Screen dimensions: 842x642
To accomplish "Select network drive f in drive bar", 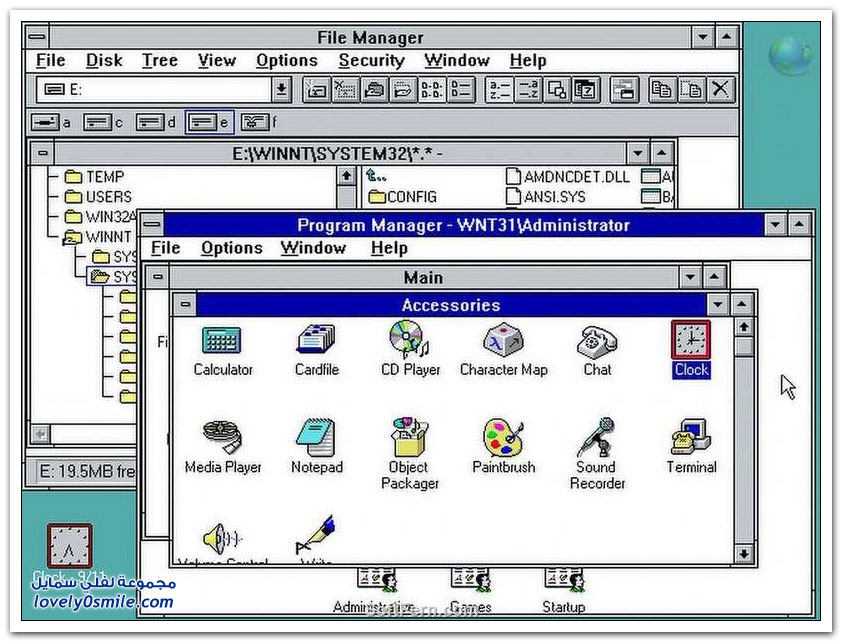I will point(259,122).
